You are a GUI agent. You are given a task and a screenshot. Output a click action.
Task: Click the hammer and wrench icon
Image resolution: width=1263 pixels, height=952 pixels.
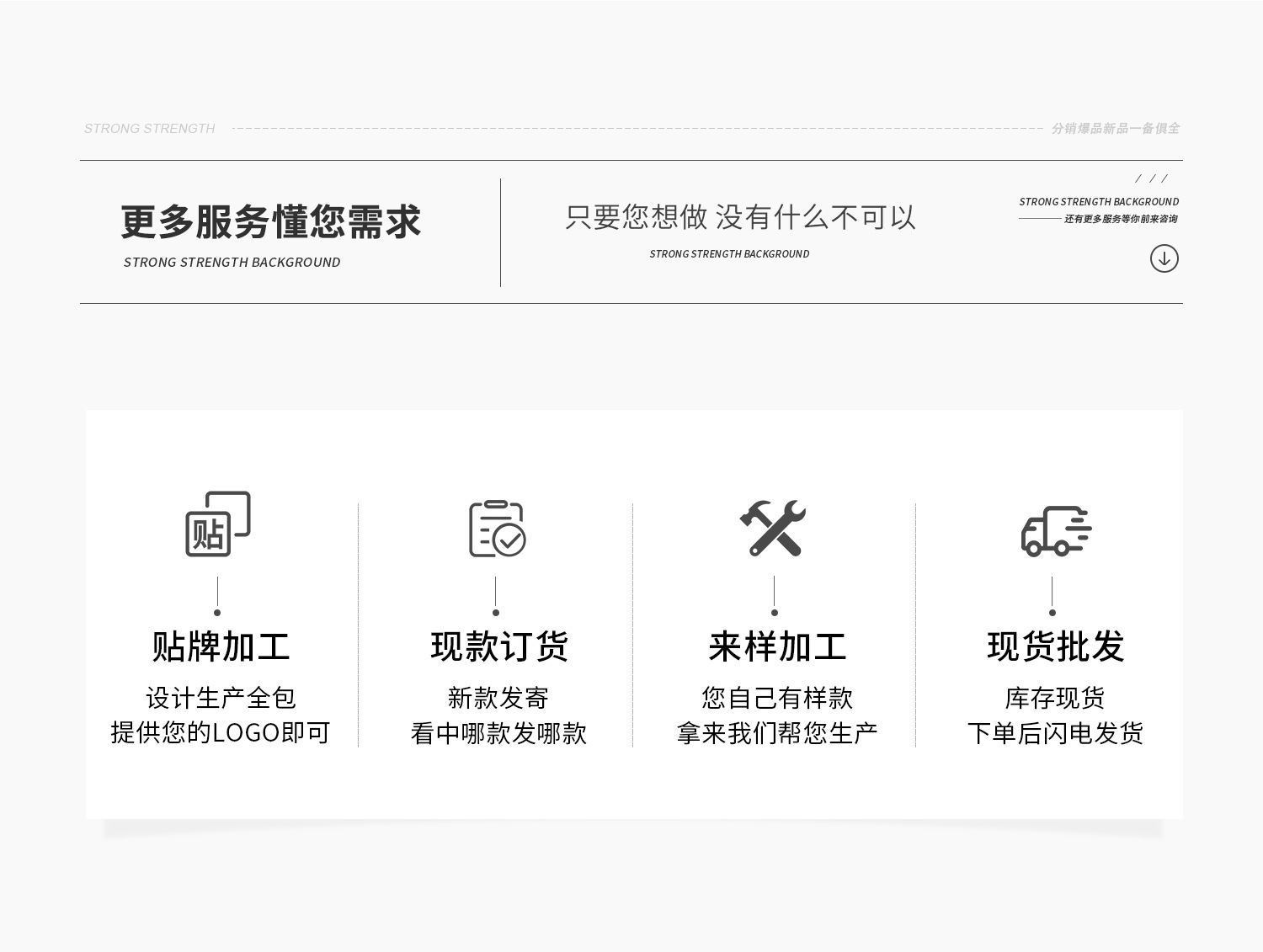coord(773,528)
